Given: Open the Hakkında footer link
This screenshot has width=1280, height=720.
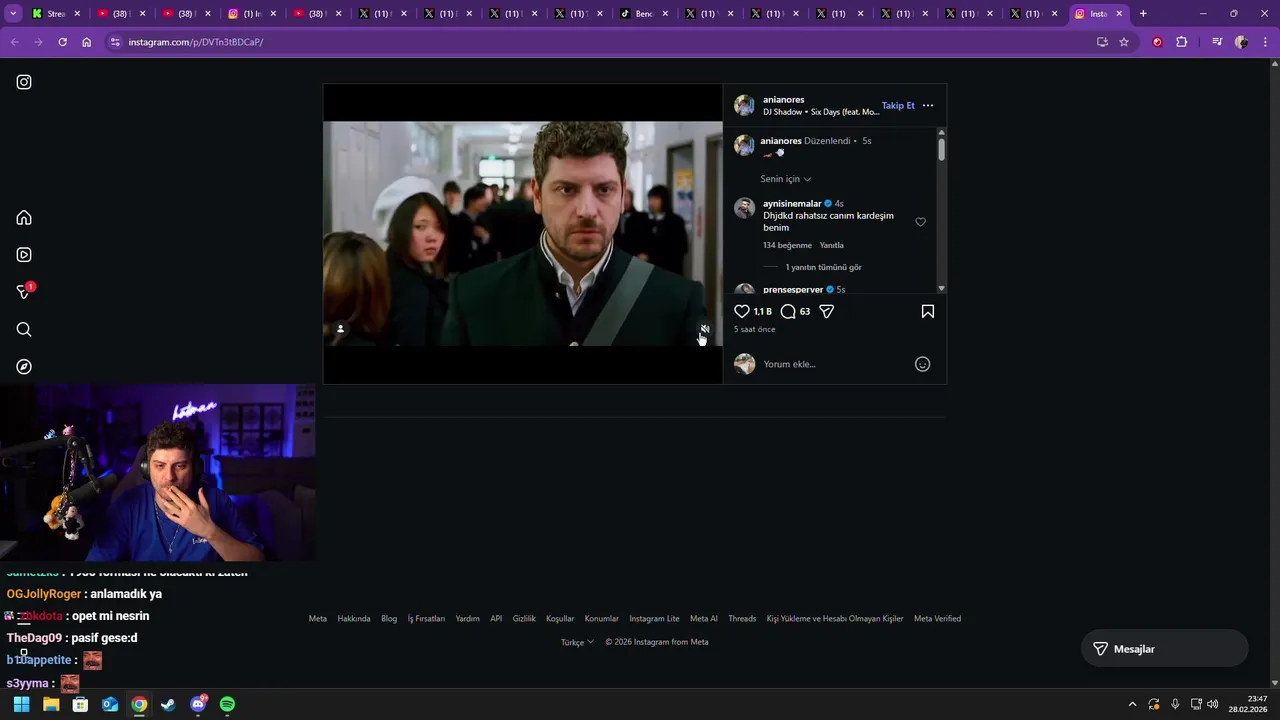Looking at the screenshot, I should [x=354, y=618].
